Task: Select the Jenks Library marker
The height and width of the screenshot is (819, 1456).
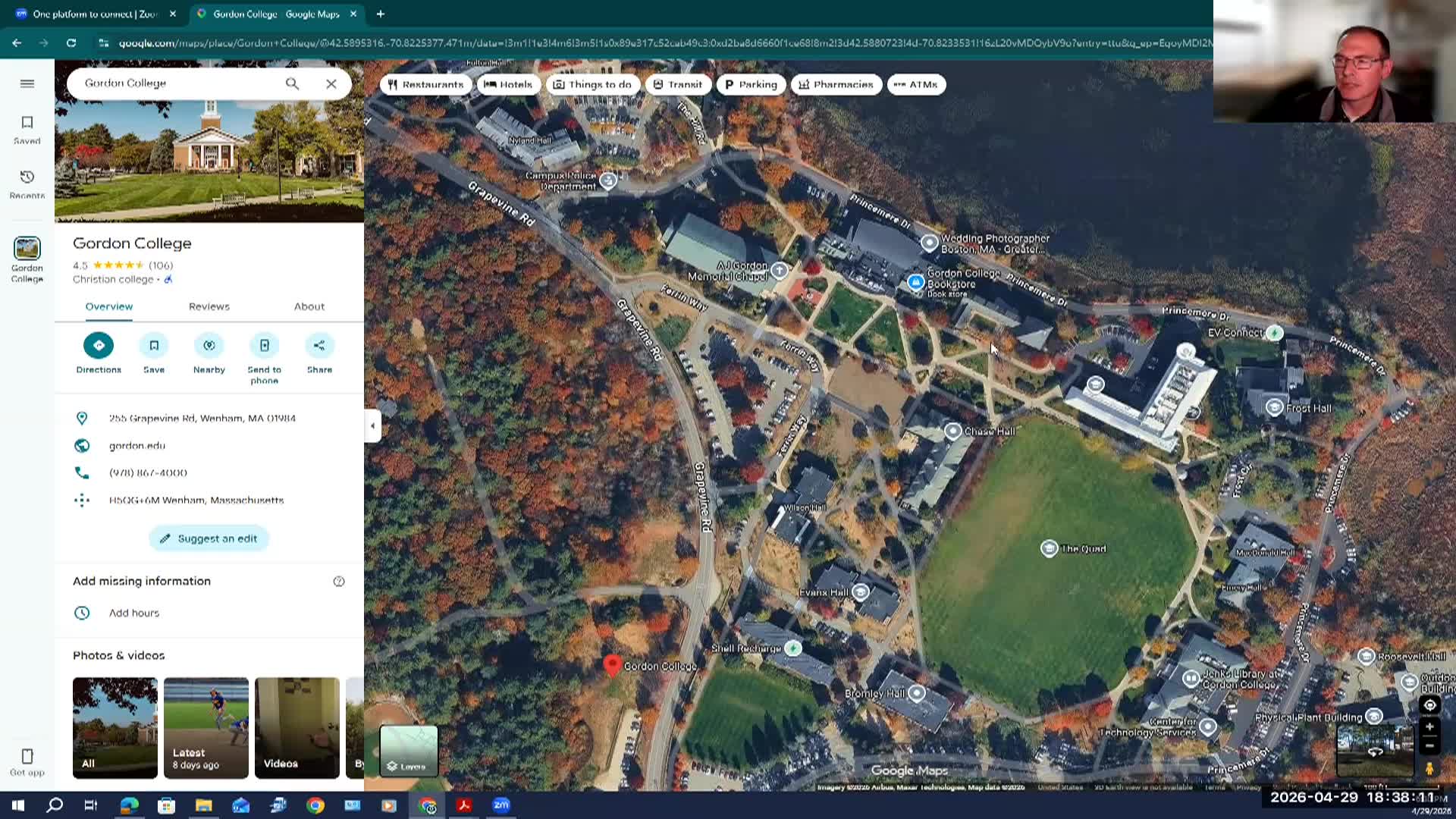Action: [1191, 678]
